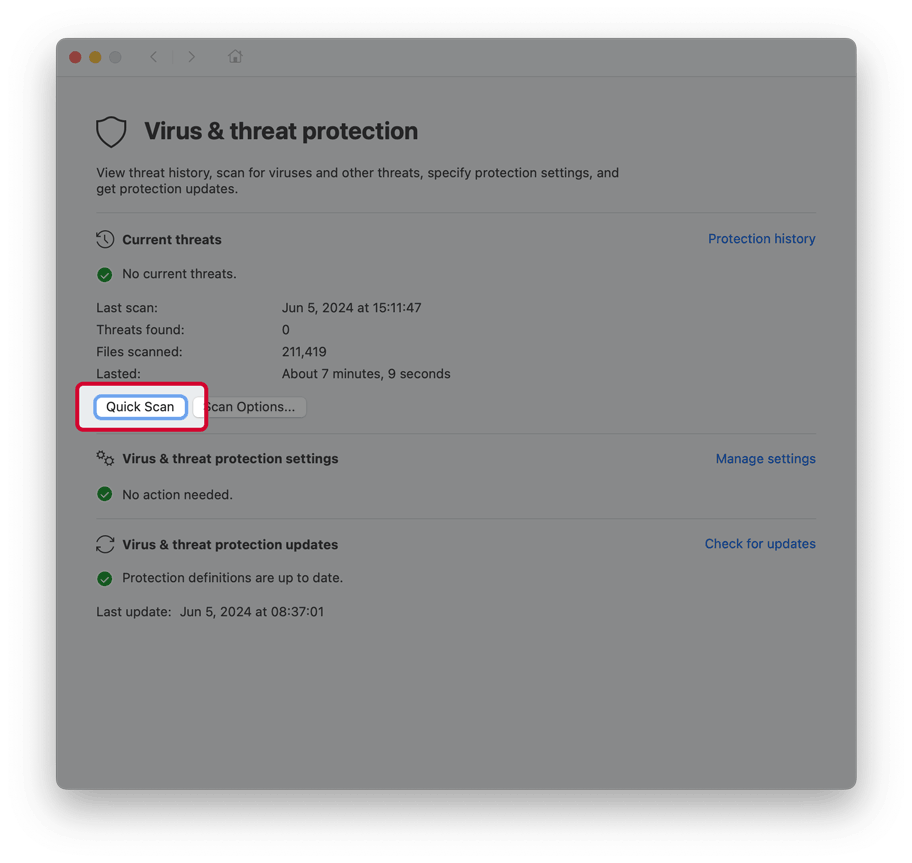
Task: Click the refresh arrows icon for protection updates
Action: [105, 544]
